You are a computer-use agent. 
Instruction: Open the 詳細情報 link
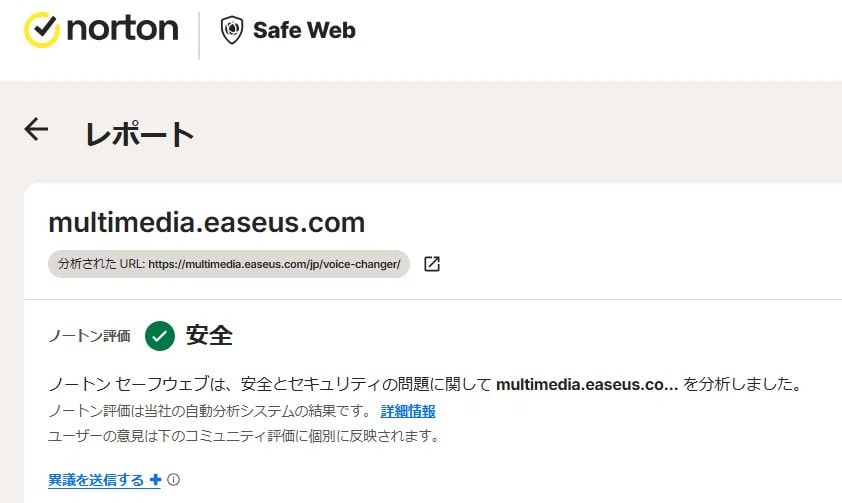pyautogui.click(x=408, y=411)
